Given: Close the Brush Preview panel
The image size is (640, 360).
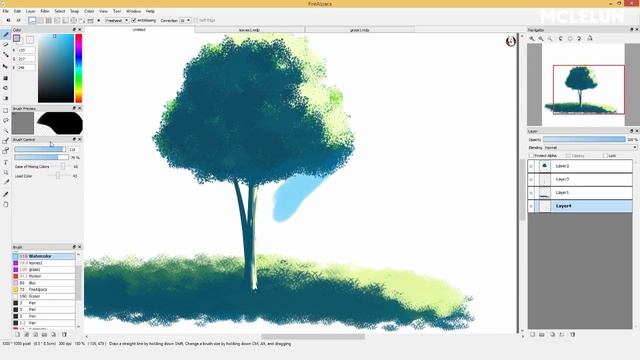Looking at the screenshot, I should pyautogui.click(x=80, y=108).
